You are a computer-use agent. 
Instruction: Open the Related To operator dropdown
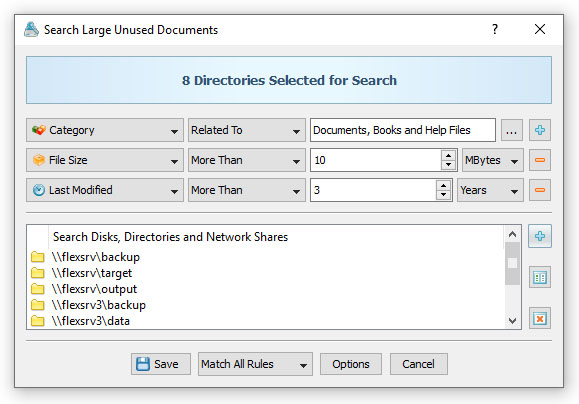pos(247,130)
